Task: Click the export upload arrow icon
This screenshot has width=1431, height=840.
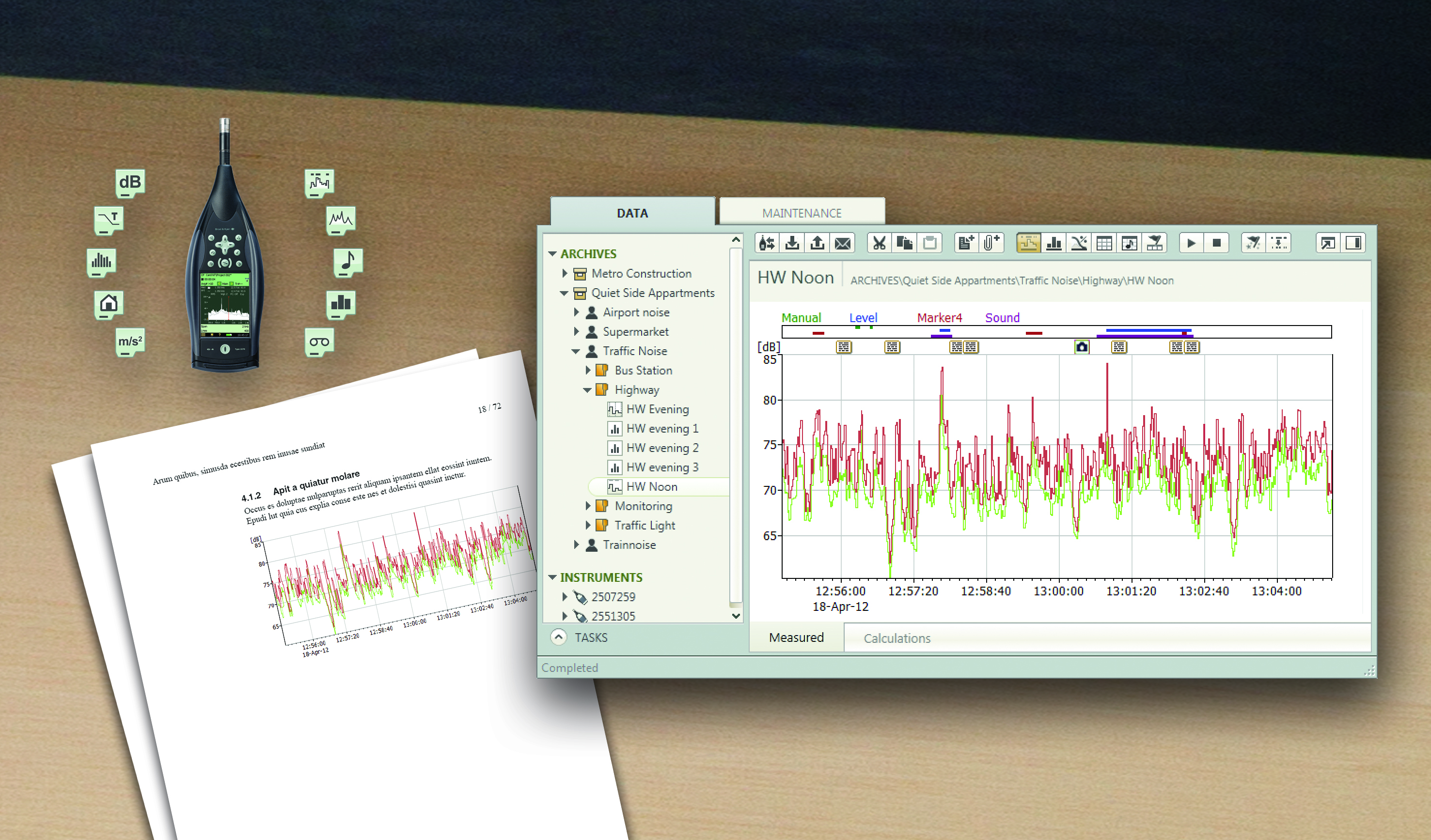Action: 817,244
